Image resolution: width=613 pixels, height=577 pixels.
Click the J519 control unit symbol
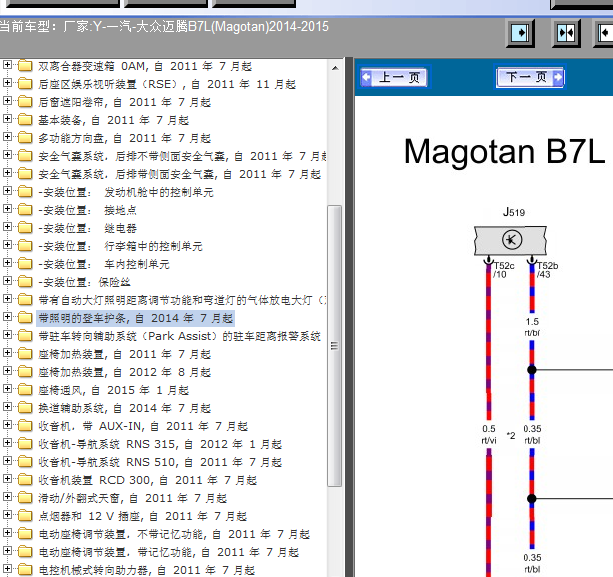click(x=511, y=240)
